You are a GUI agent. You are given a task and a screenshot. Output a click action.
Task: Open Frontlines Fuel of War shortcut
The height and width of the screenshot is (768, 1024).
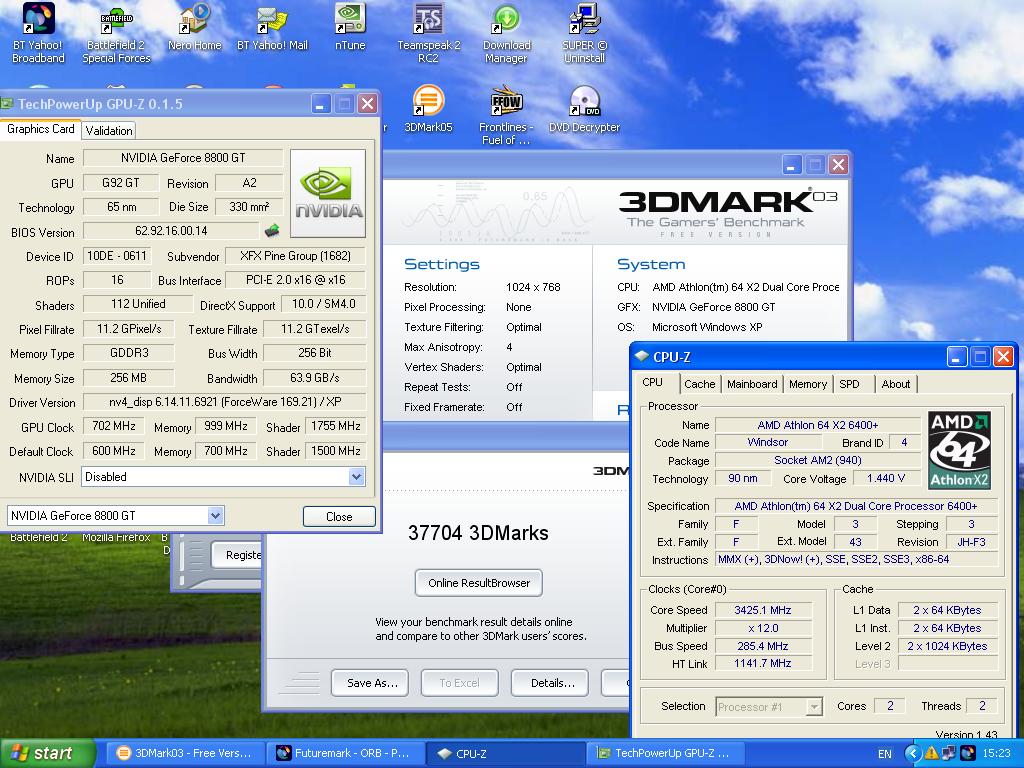tap(506, 116)
